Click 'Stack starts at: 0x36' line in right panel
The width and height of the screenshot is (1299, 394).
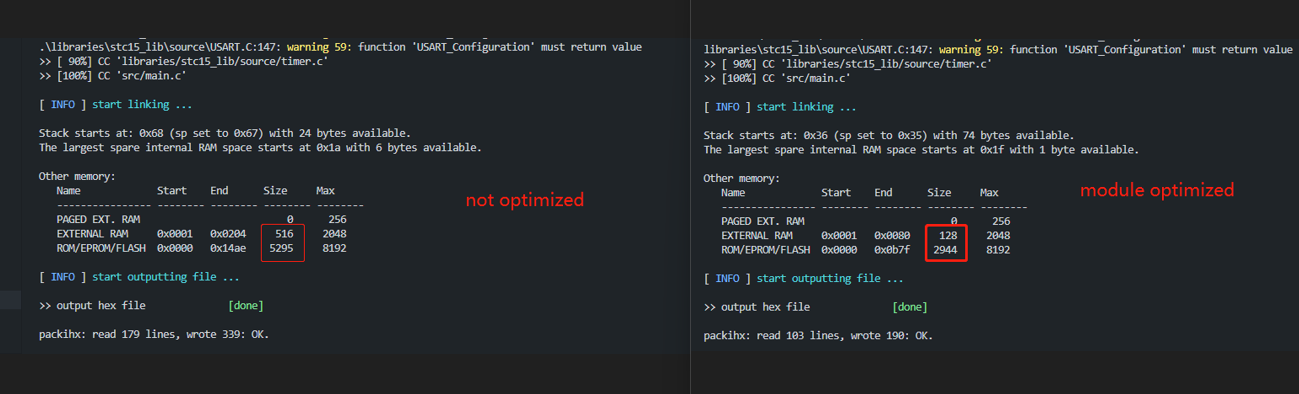click(889, 135)
